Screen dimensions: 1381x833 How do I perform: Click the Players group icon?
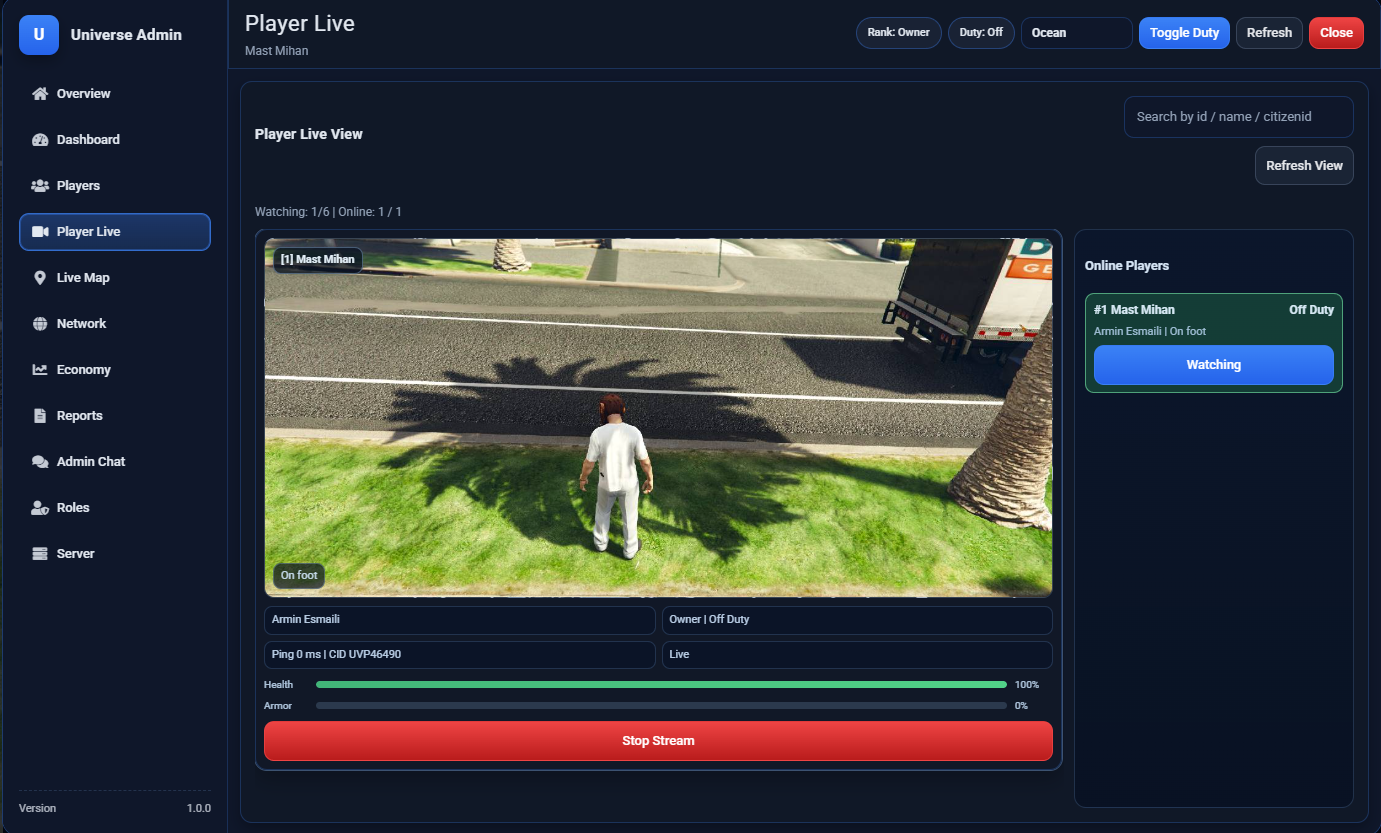pyautogui.click(x=40, y=186)
